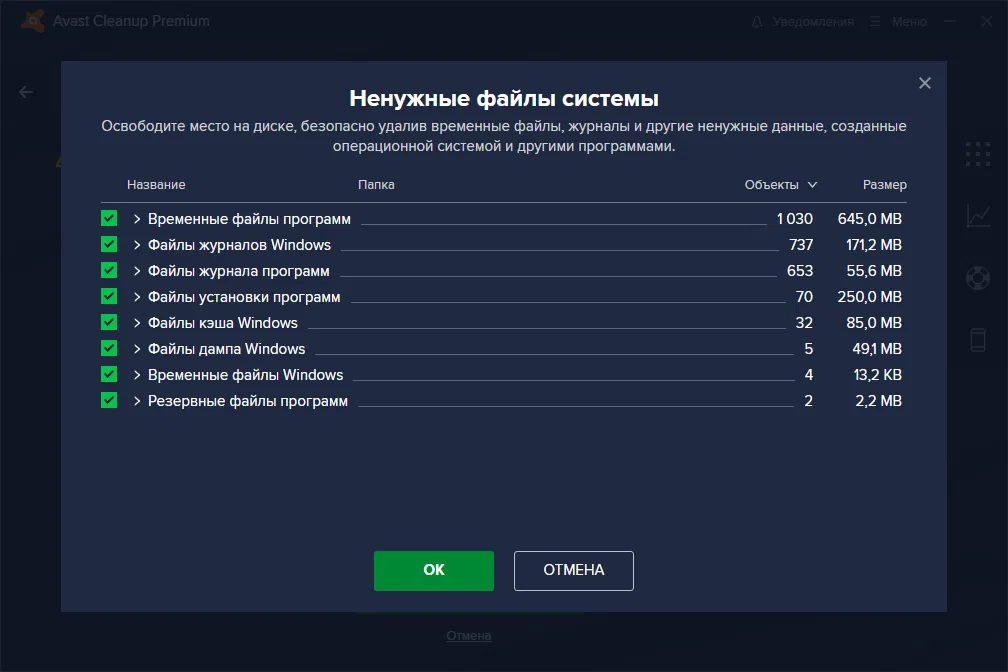Expand Файлы установки программ entry

click(x=136, y=296)
